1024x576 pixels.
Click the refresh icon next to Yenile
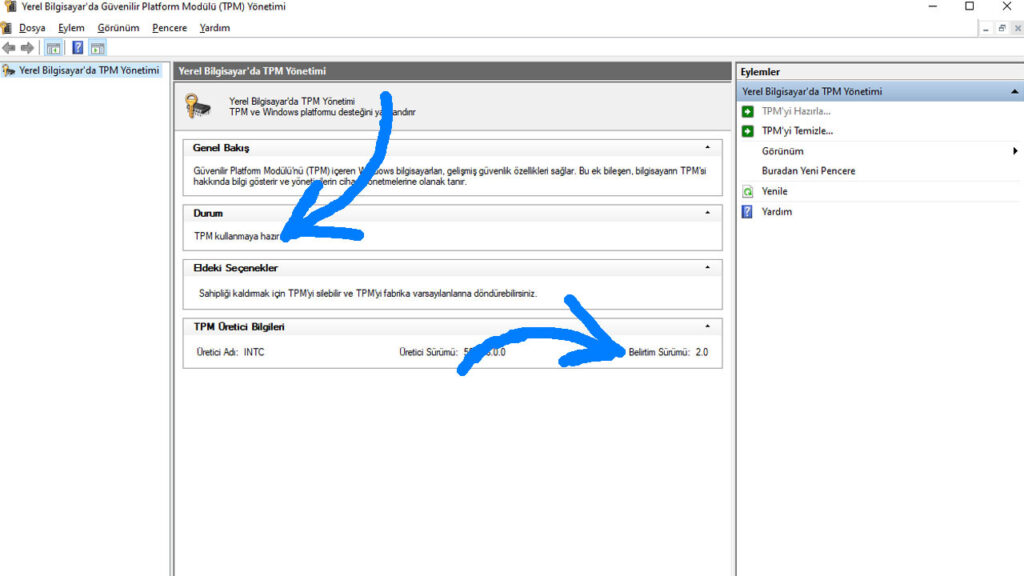(747, 191)
